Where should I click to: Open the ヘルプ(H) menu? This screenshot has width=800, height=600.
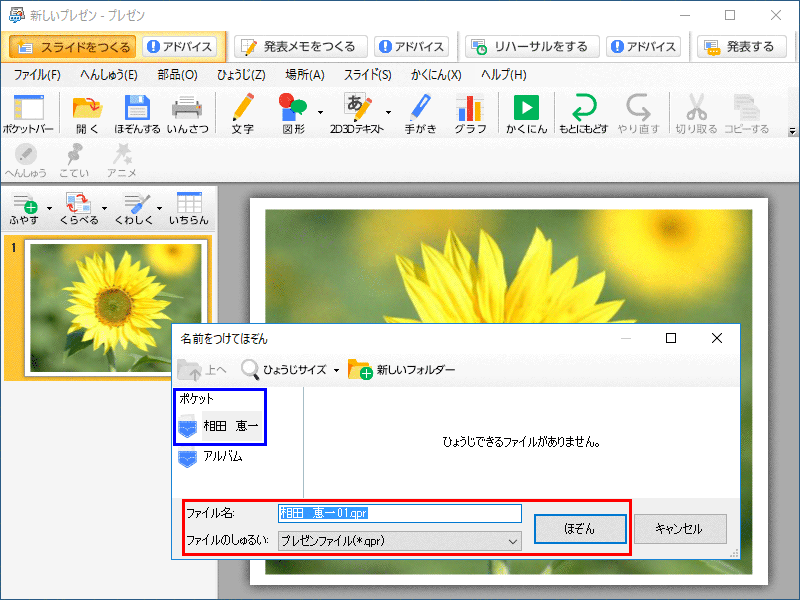coord(504,75)
